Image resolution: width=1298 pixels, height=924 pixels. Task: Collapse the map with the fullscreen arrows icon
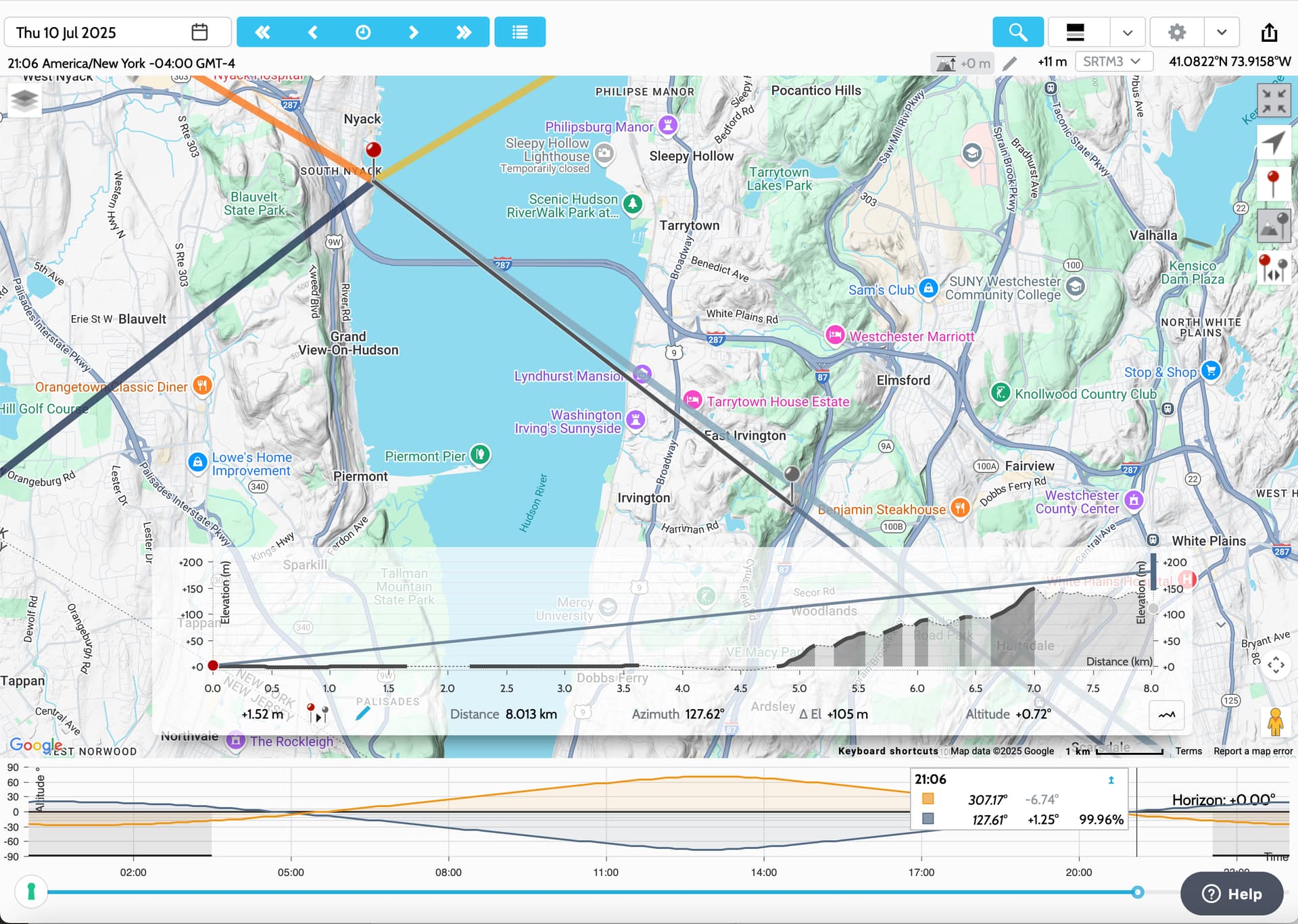tap(1274, 101)
